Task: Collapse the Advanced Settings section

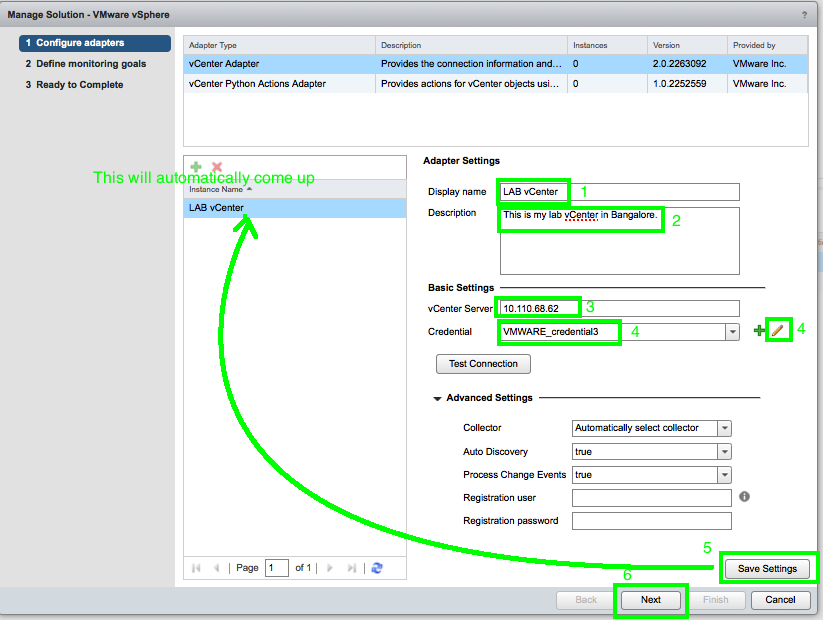Action: tap(437, 398)
